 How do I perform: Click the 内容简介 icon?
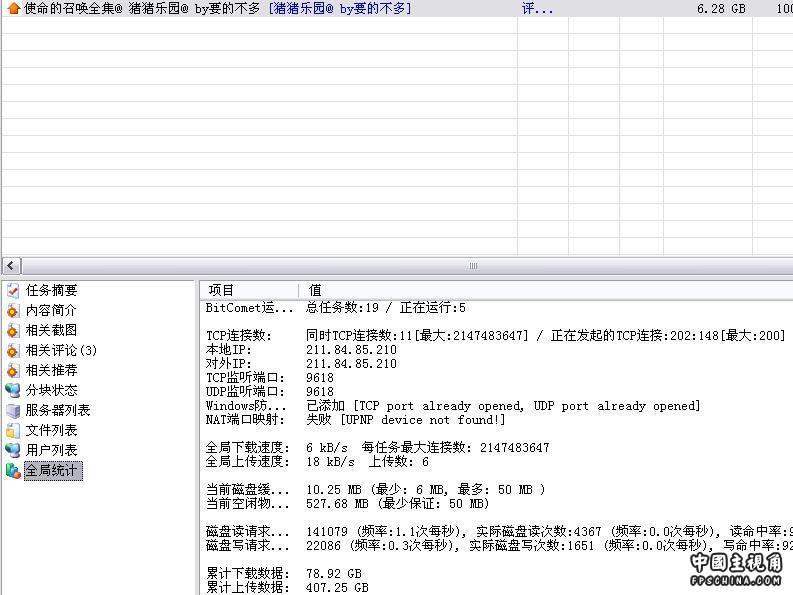[x=13, y=310]
